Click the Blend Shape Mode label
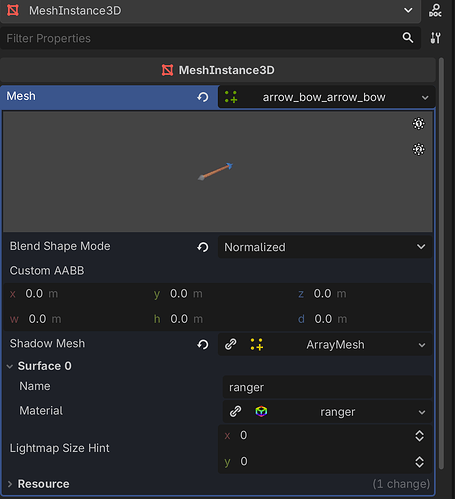 60,246
